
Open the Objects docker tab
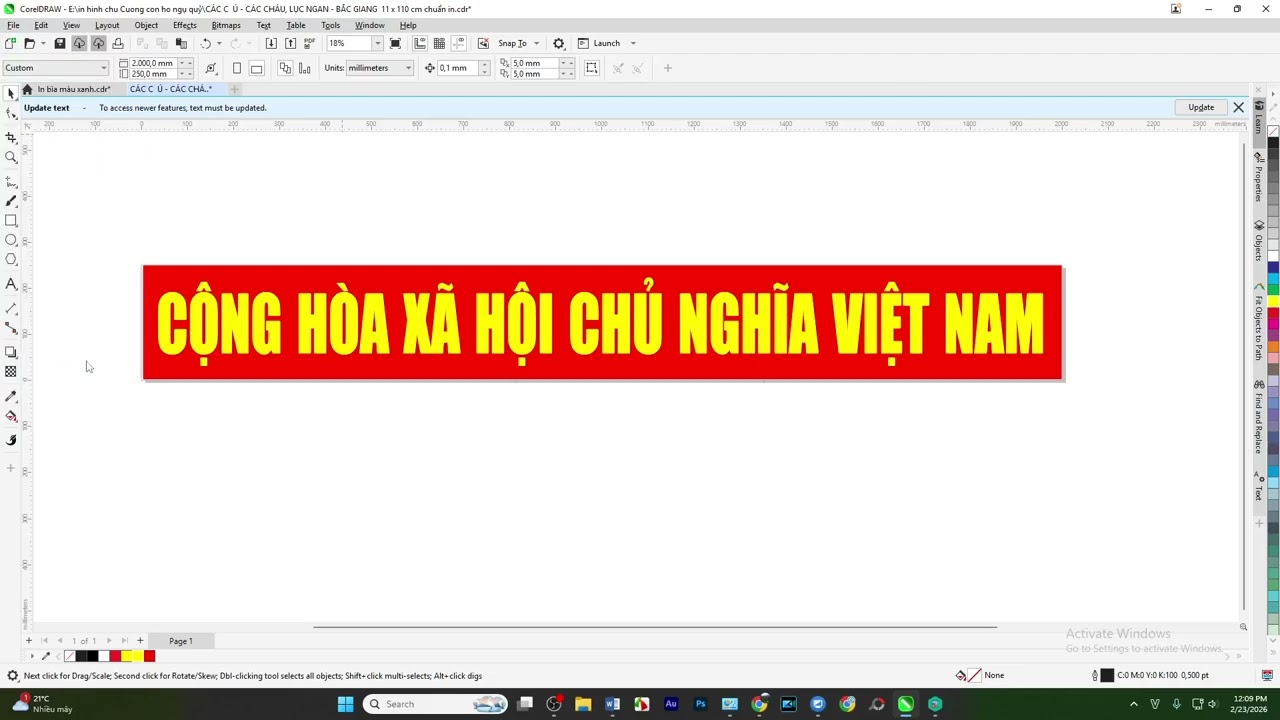click(1259, 242)
